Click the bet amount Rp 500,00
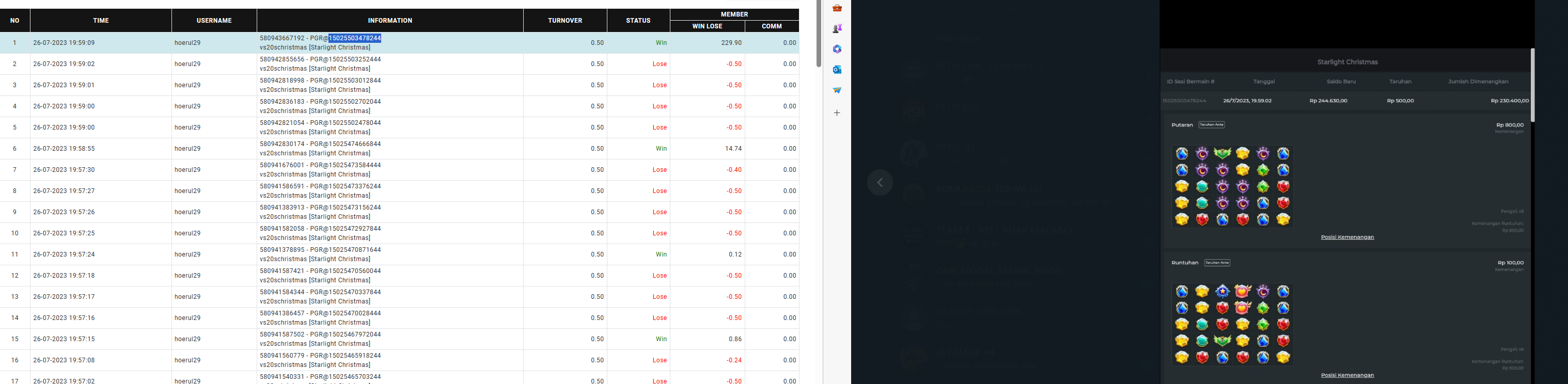The height and width of the screenshot is (384, 1568). 1400,101
